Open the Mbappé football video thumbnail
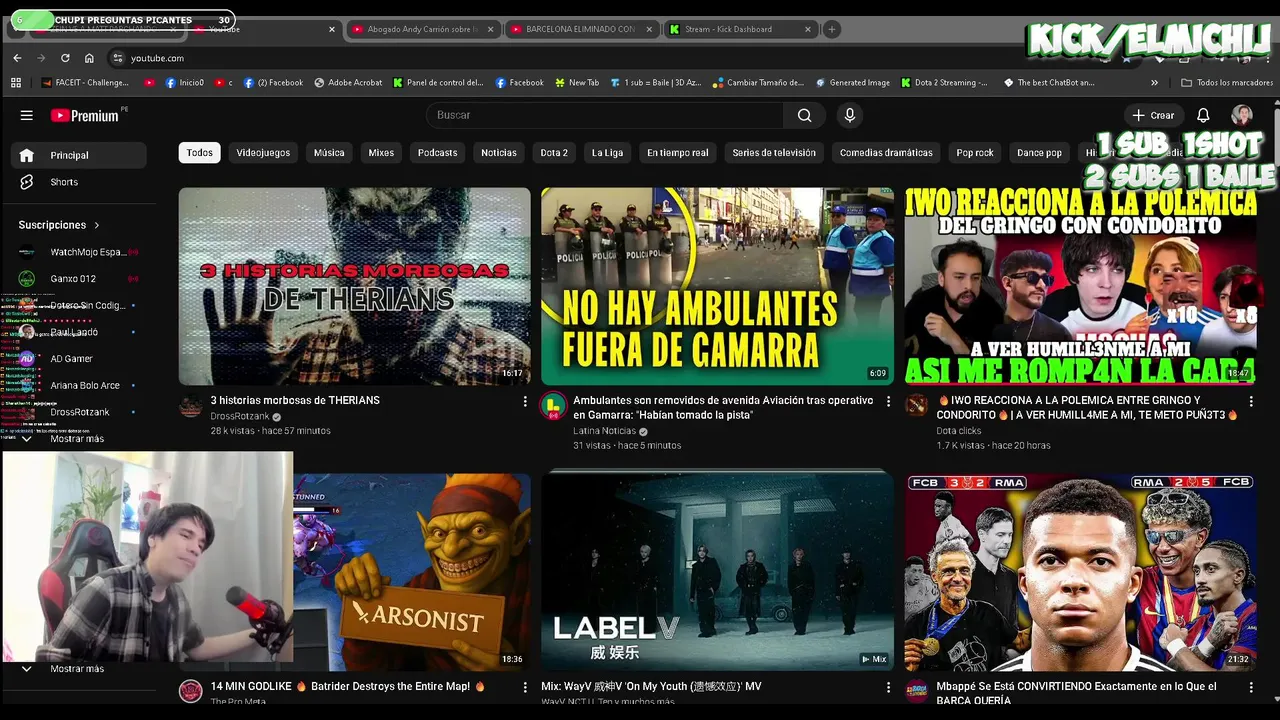Viewport: 1280px width, 720px height. pos(1080,572)
